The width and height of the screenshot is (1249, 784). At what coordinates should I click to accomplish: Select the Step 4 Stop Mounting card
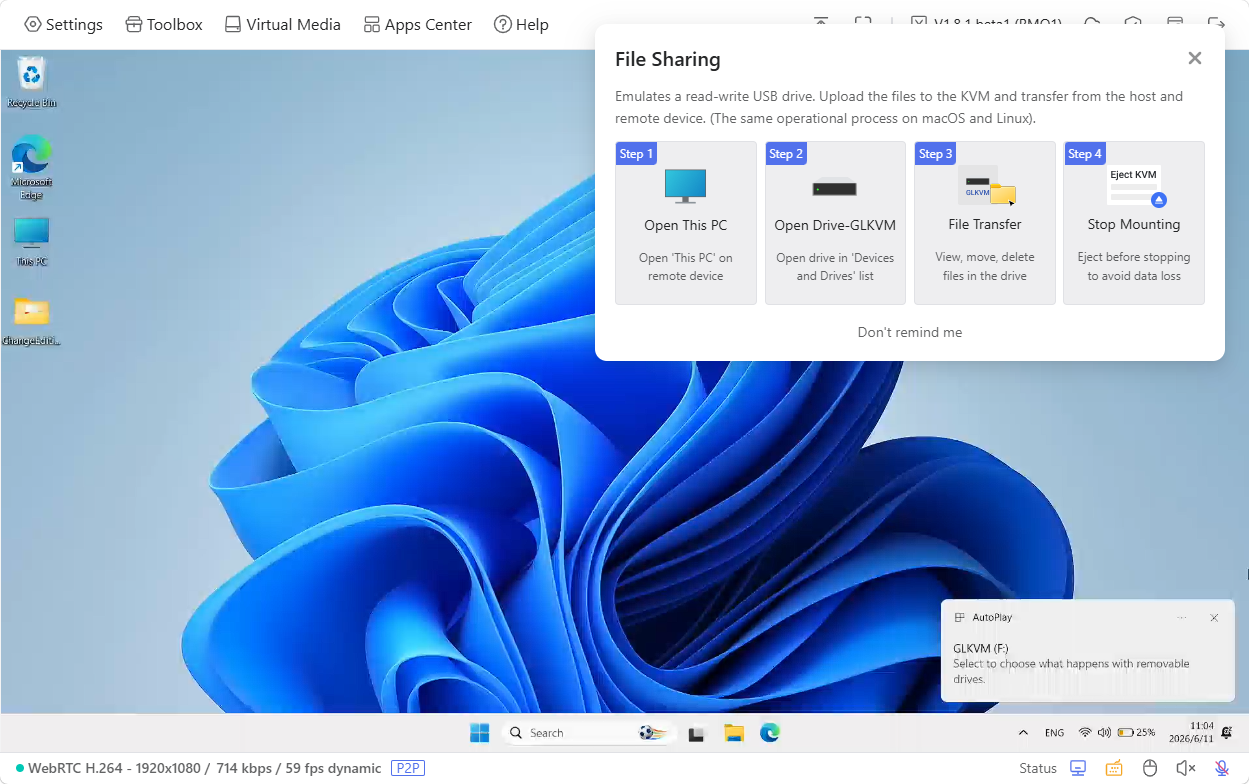1134,223
